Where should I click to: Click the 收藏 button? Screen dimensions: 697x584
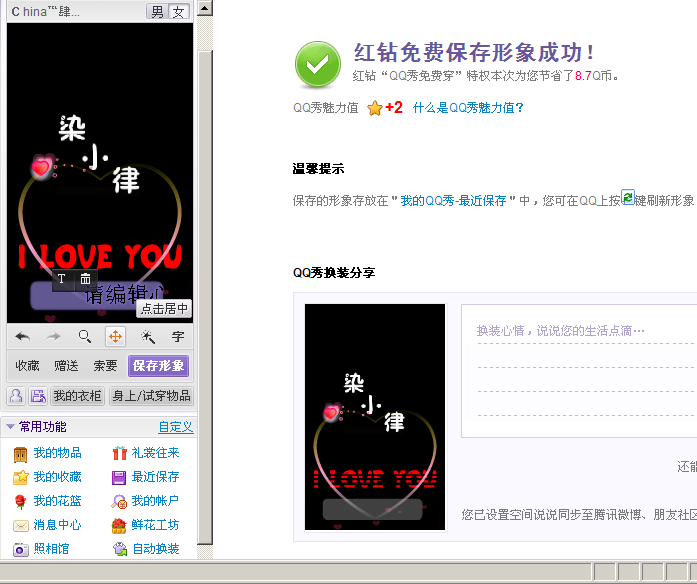(27, 366)
